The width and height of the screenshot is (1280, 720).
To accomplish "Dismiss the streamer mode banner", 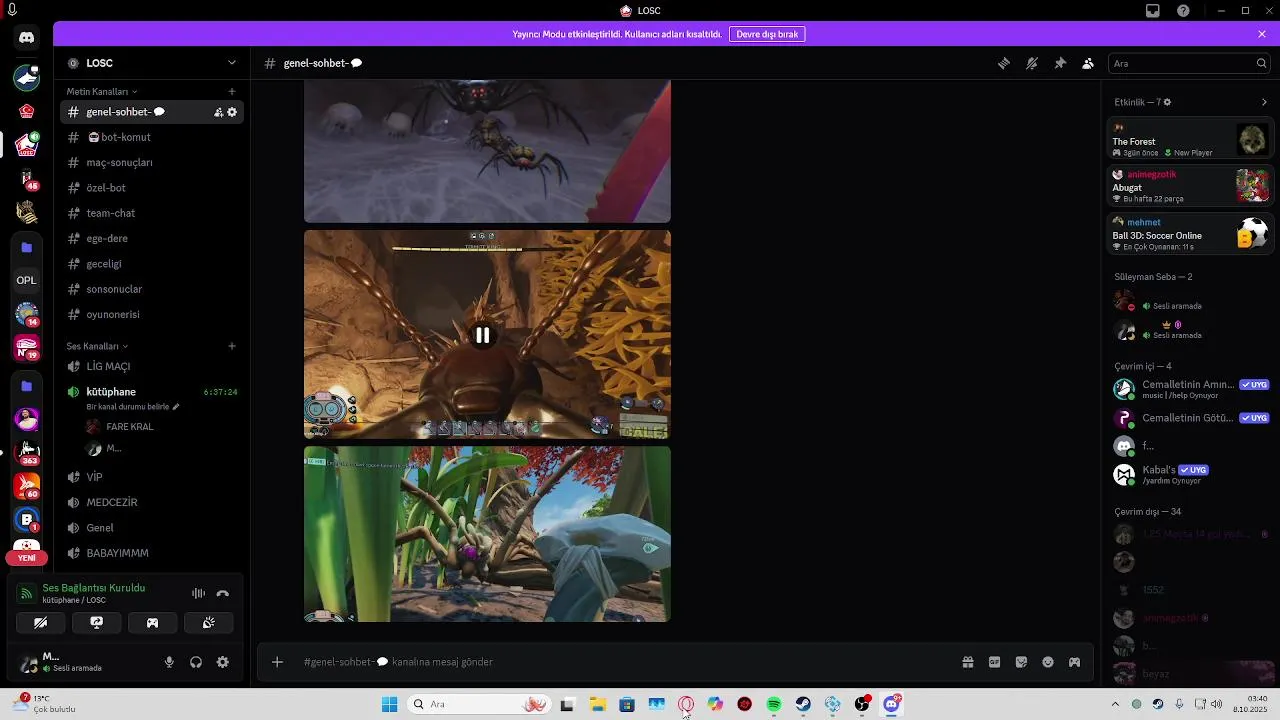I will (1262, 34).
